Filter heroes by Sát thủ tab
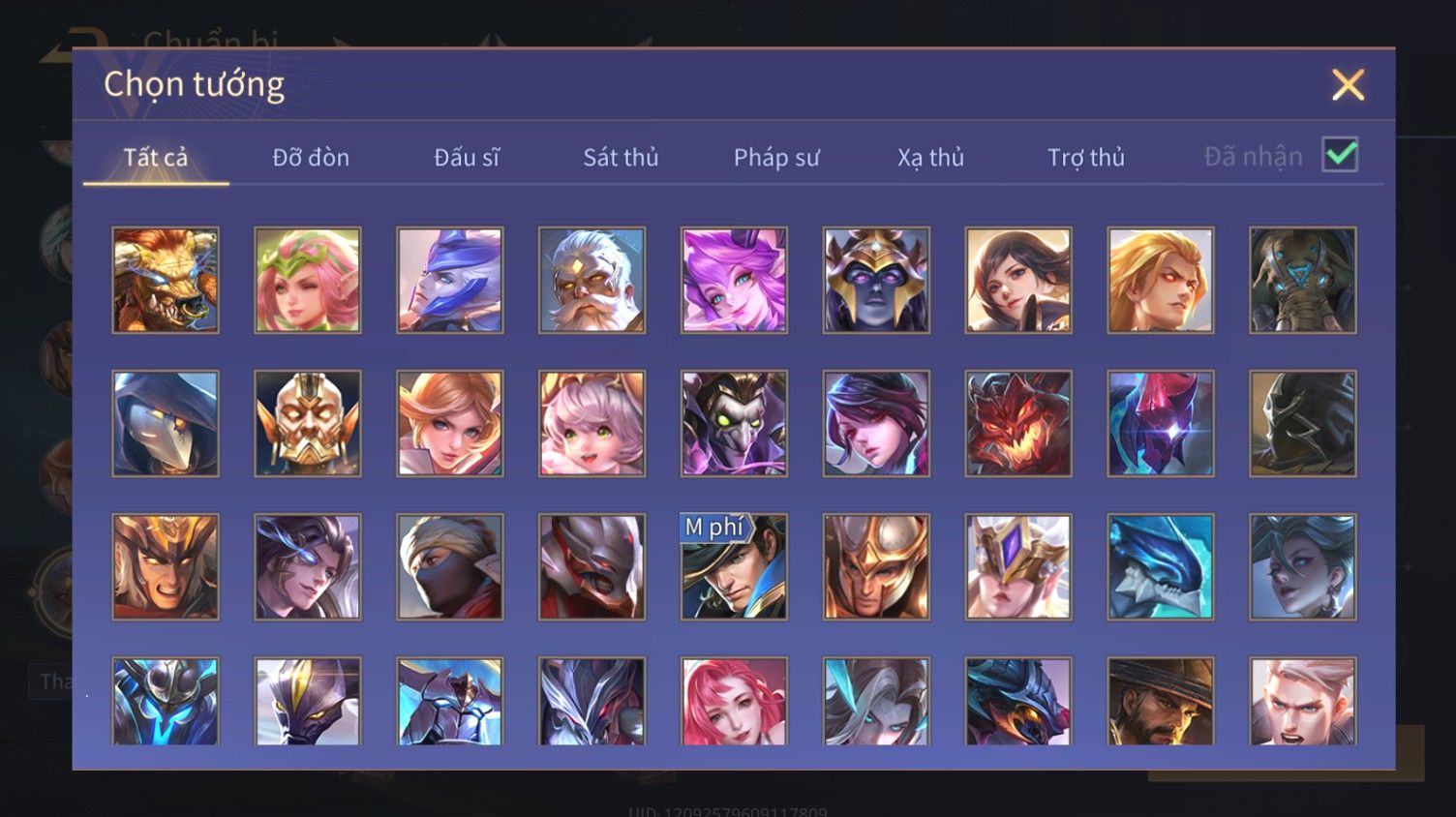This screenshot has height=817, width=1456. (621, 157)
